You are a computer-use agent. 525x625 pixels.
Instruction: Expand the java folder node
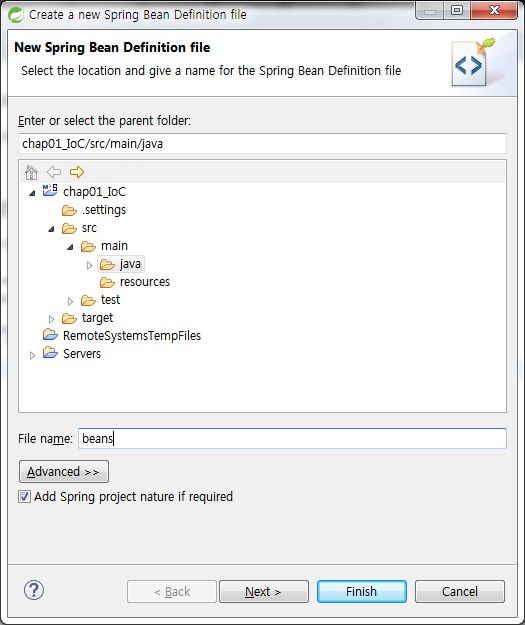(89, 265)
